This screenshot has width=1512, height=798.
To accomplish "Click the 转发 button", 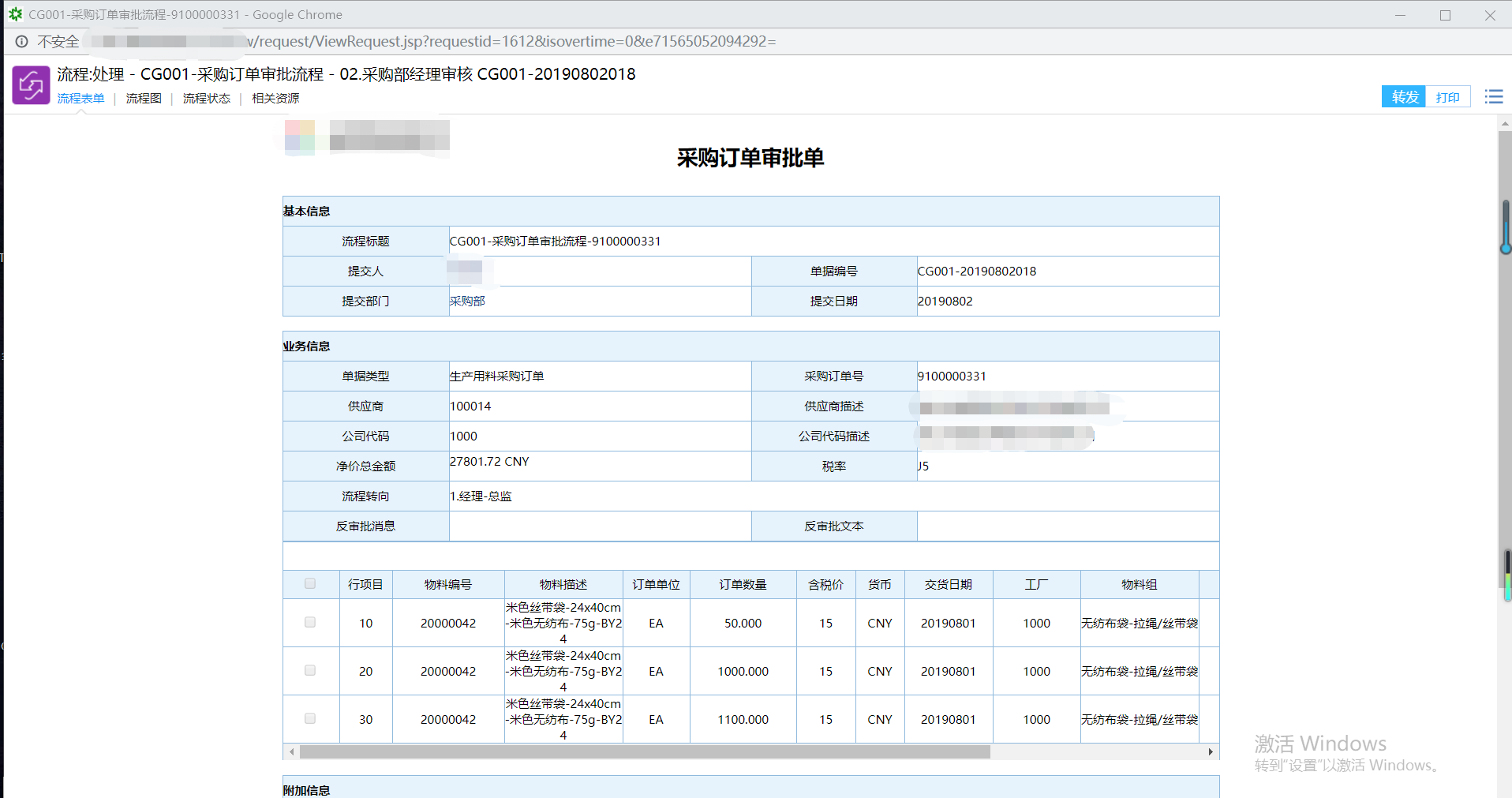I will [1403, 96].
